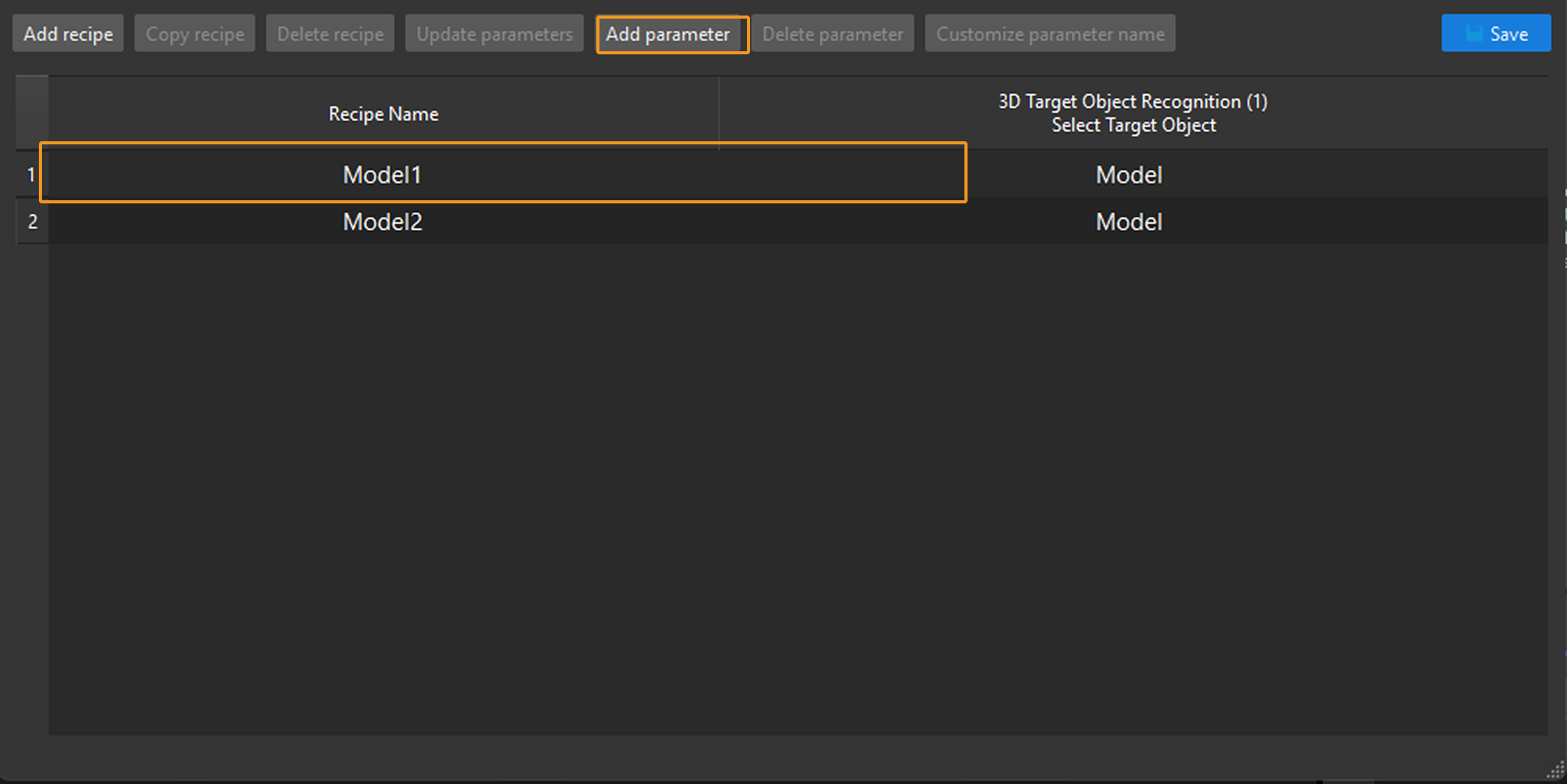Click the highlighted Add parameter button
The height and width of the screenshot is (784, 1567).
click(672, 33)
